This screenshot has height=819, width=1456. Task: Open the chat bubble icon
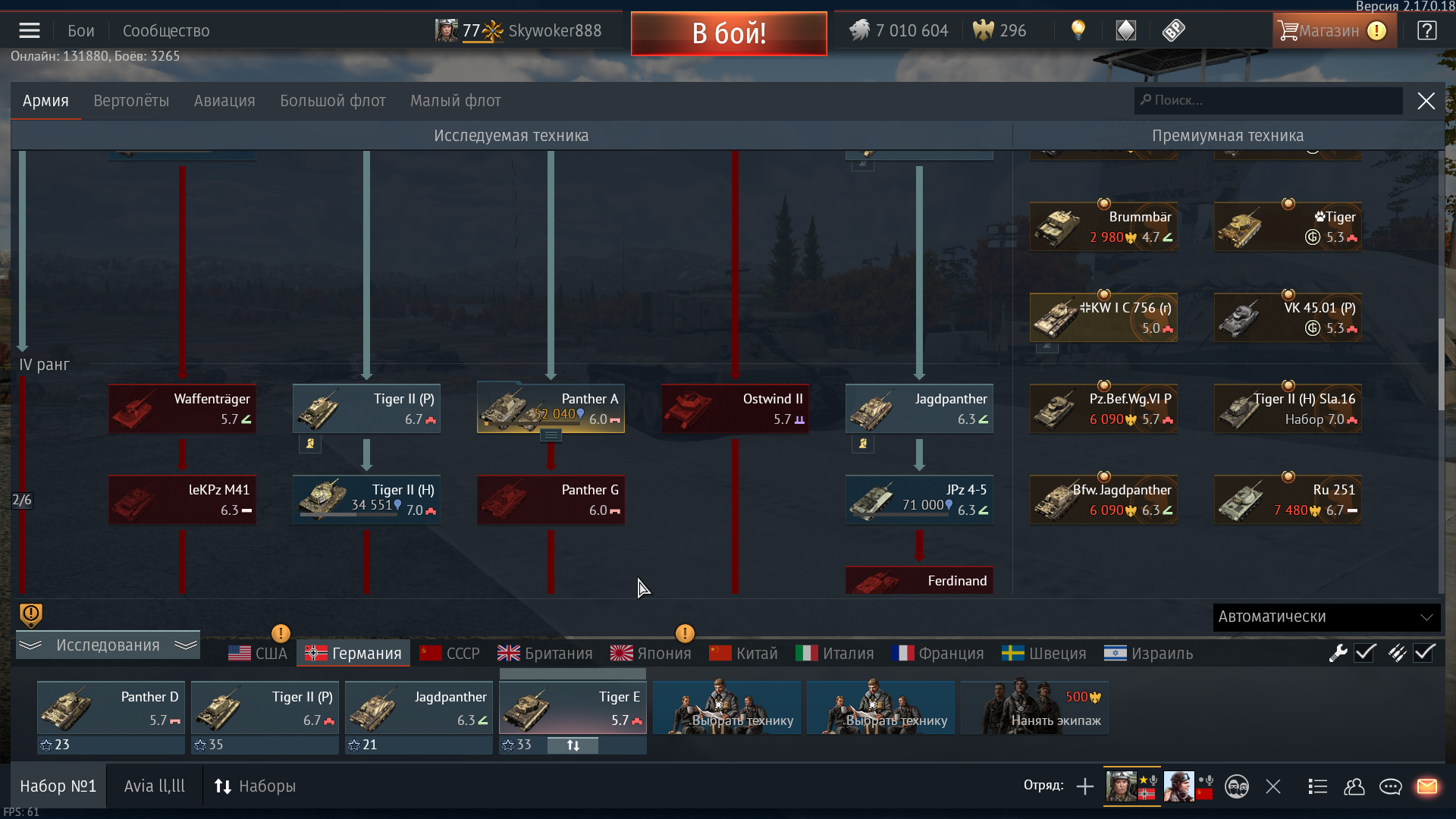pos(1390,786)
